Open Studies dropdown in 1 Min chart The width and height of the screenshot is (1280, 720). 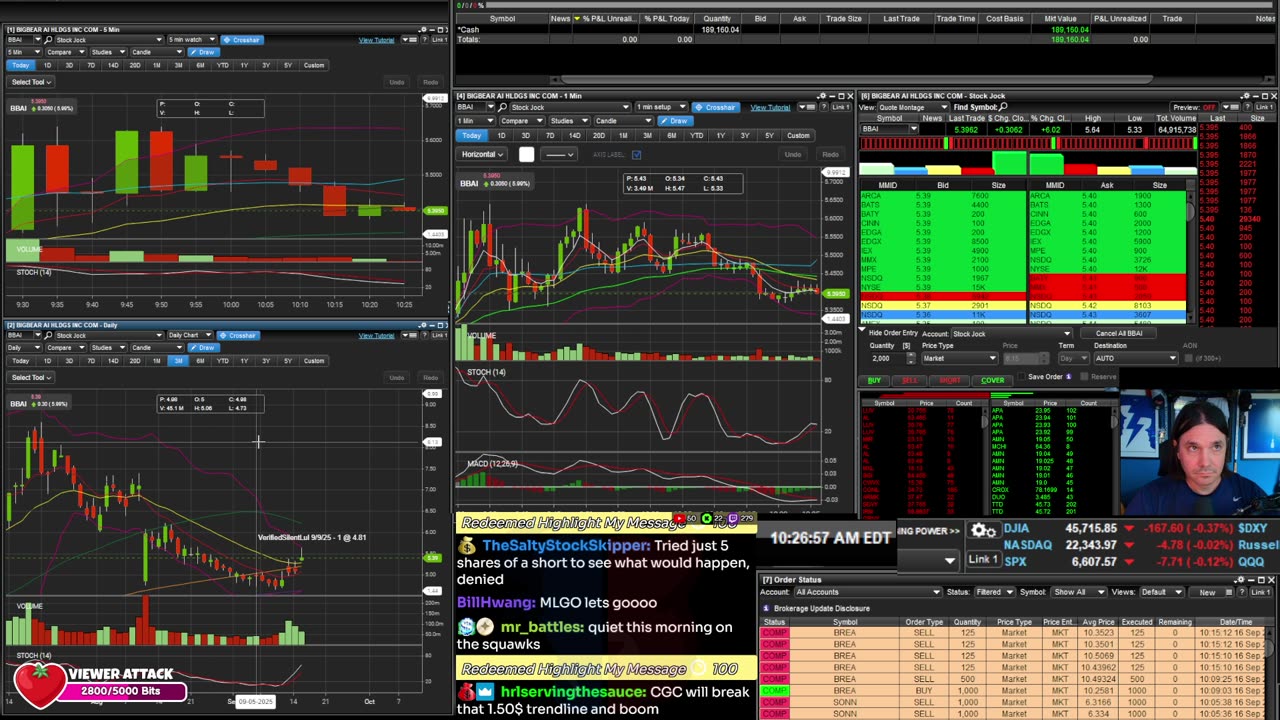(x=570, y=121)
